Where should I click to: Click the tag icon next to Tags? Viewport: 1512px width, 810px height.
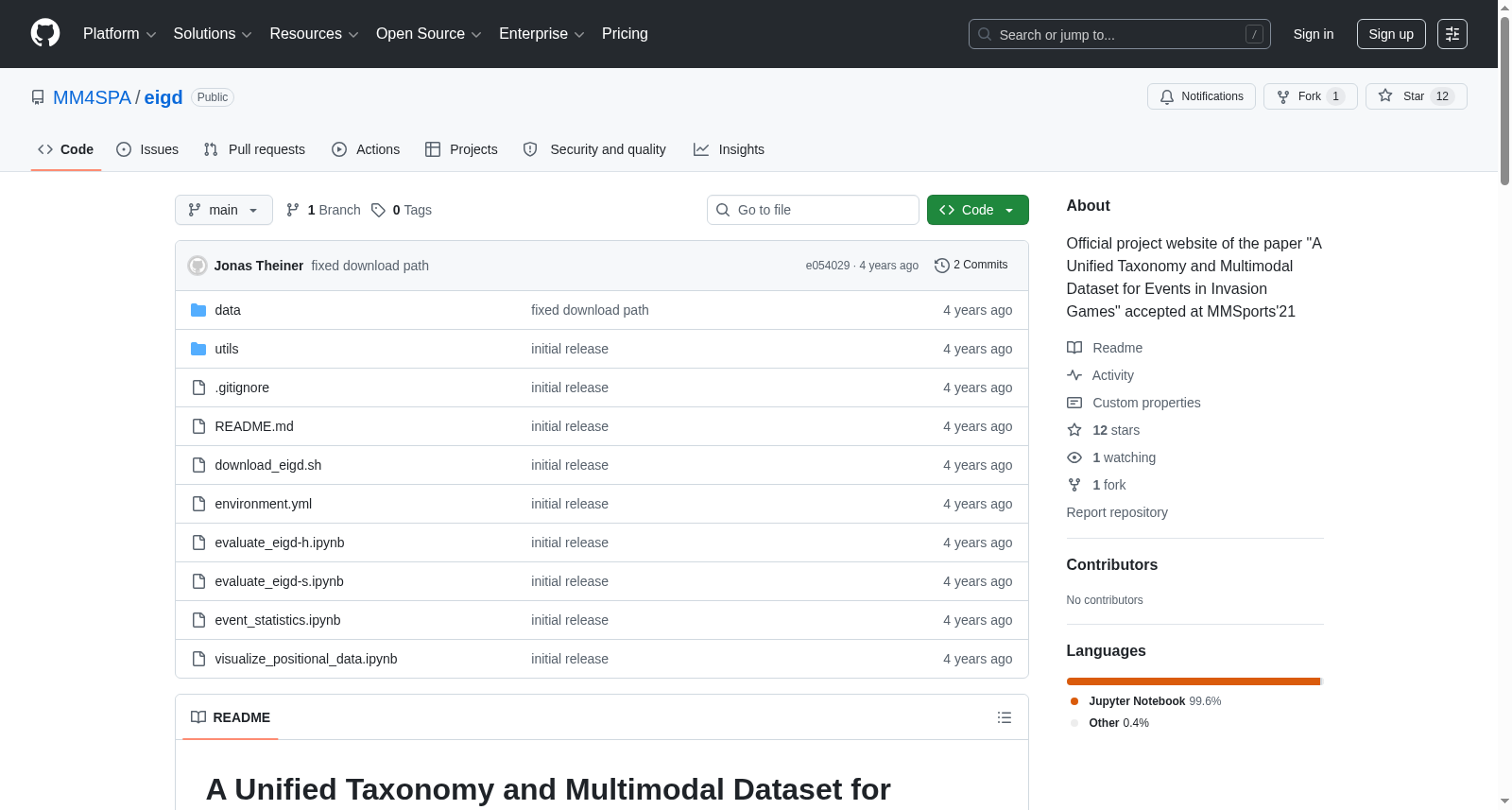[x=378, y=210]
